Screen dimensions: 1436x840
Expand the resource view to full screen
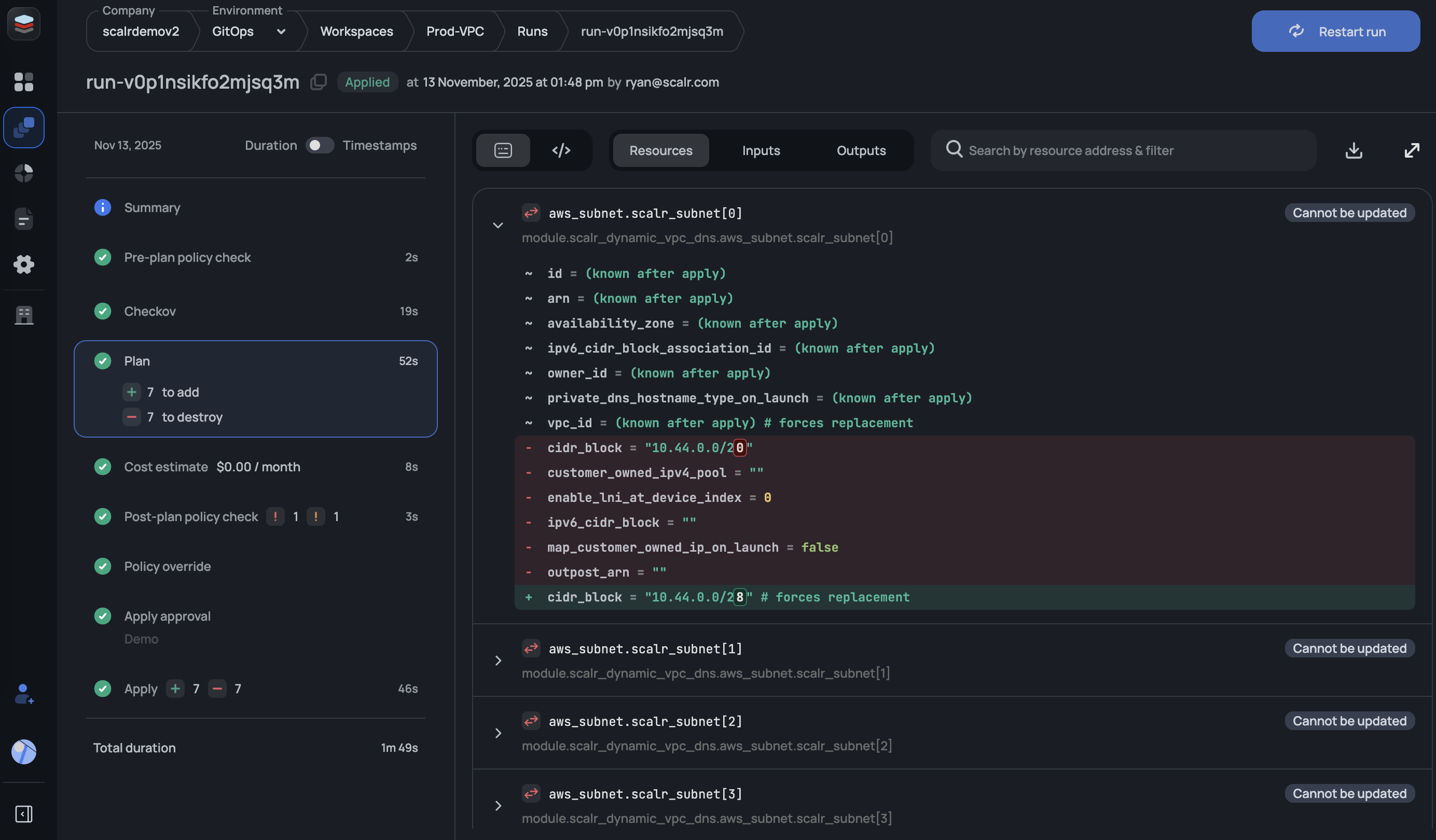[x=1412, y=150]
